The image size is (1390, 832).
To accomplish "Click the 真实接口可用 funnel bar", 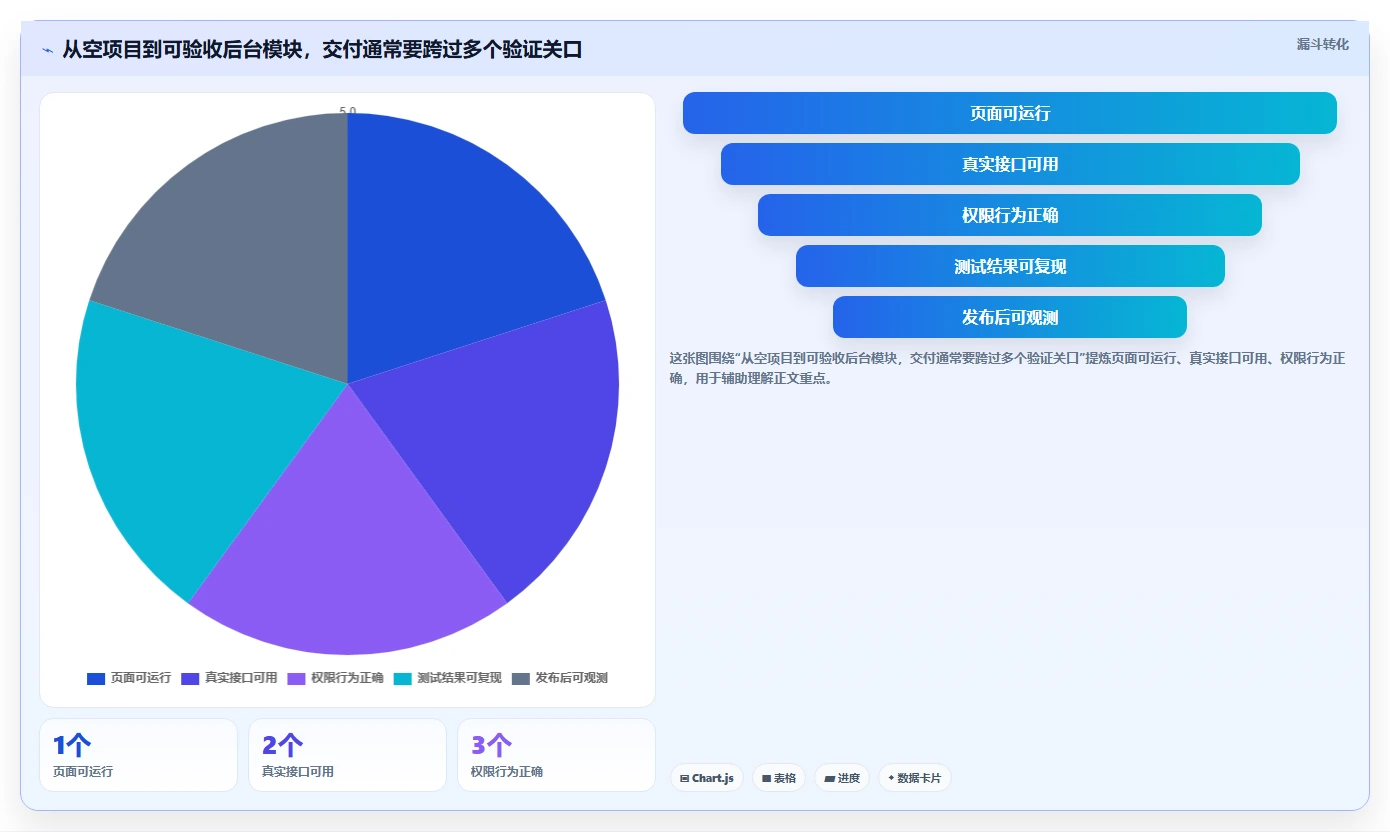I will [x=1010, y=164].
